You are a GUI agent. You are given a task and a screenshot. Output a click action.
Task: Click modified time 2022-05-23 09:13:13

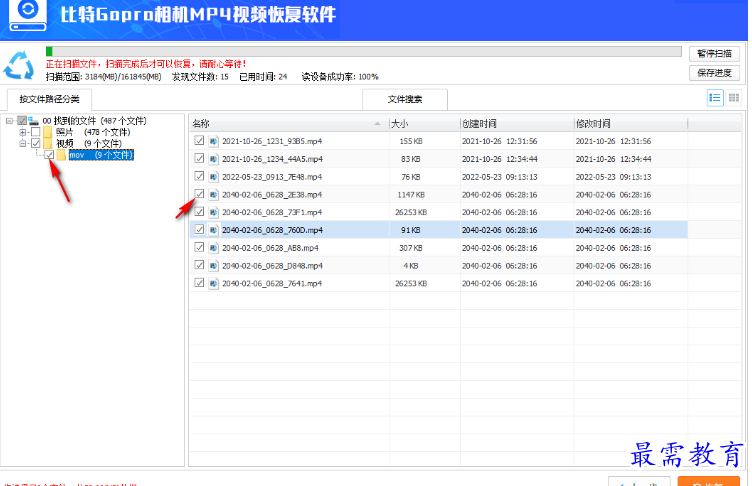(x=613, y=177)
